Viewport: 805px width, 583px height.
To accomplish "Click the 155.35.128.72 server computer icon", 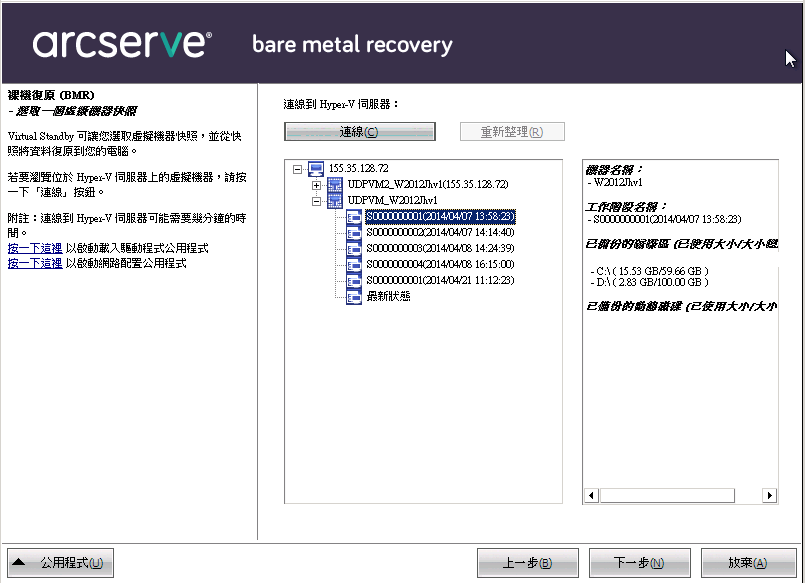I will click(x=316, y=169).
